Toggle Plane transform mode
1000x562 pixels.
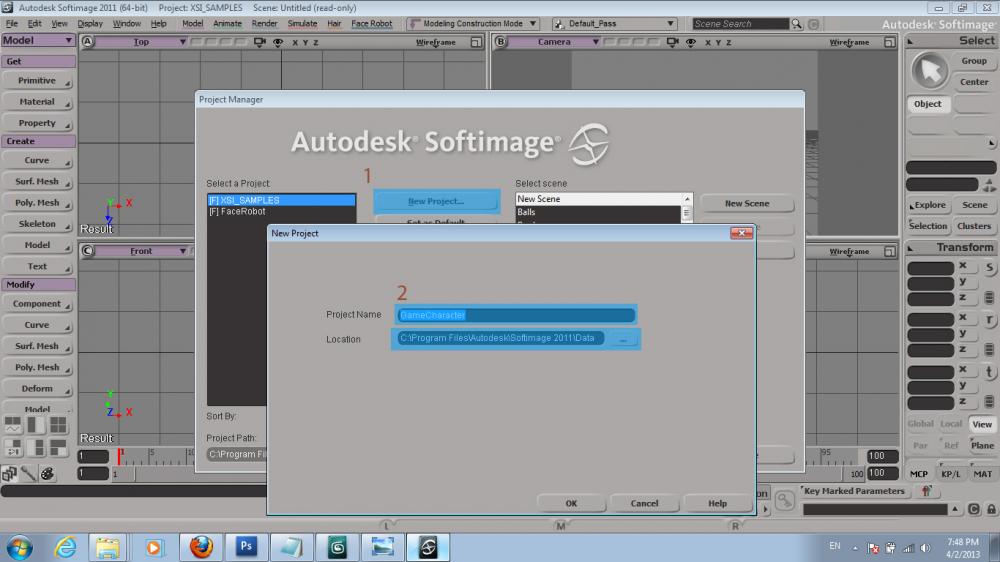[x=982, y=445]
